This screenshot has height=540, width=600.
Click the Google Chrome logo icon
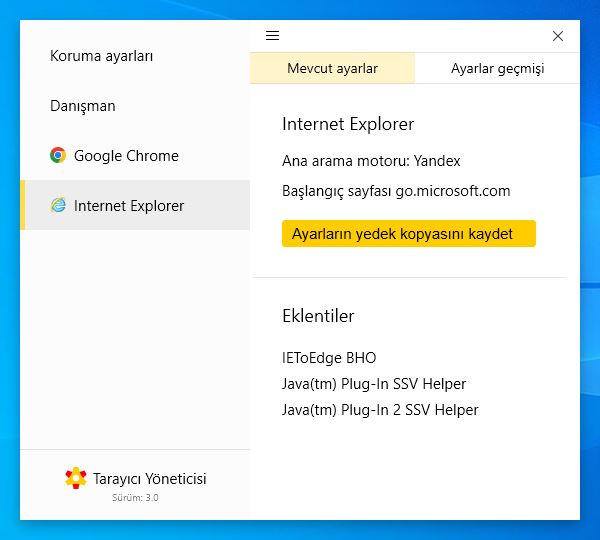click(58, 155)
